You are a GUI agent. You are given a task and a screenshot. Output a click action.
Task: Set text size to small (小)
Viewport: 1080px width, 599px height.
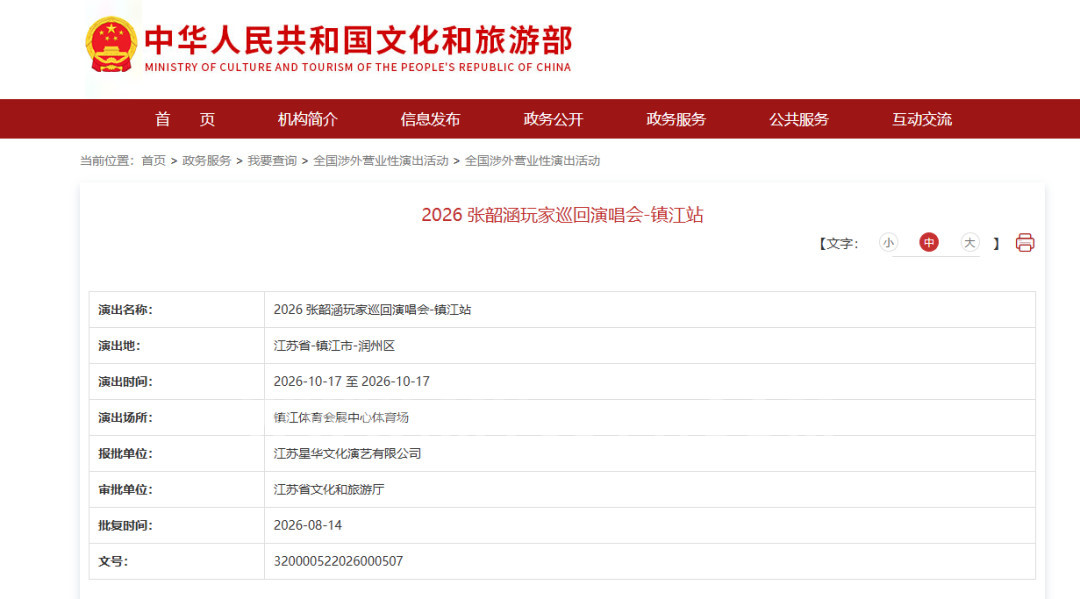click(888, 242)
